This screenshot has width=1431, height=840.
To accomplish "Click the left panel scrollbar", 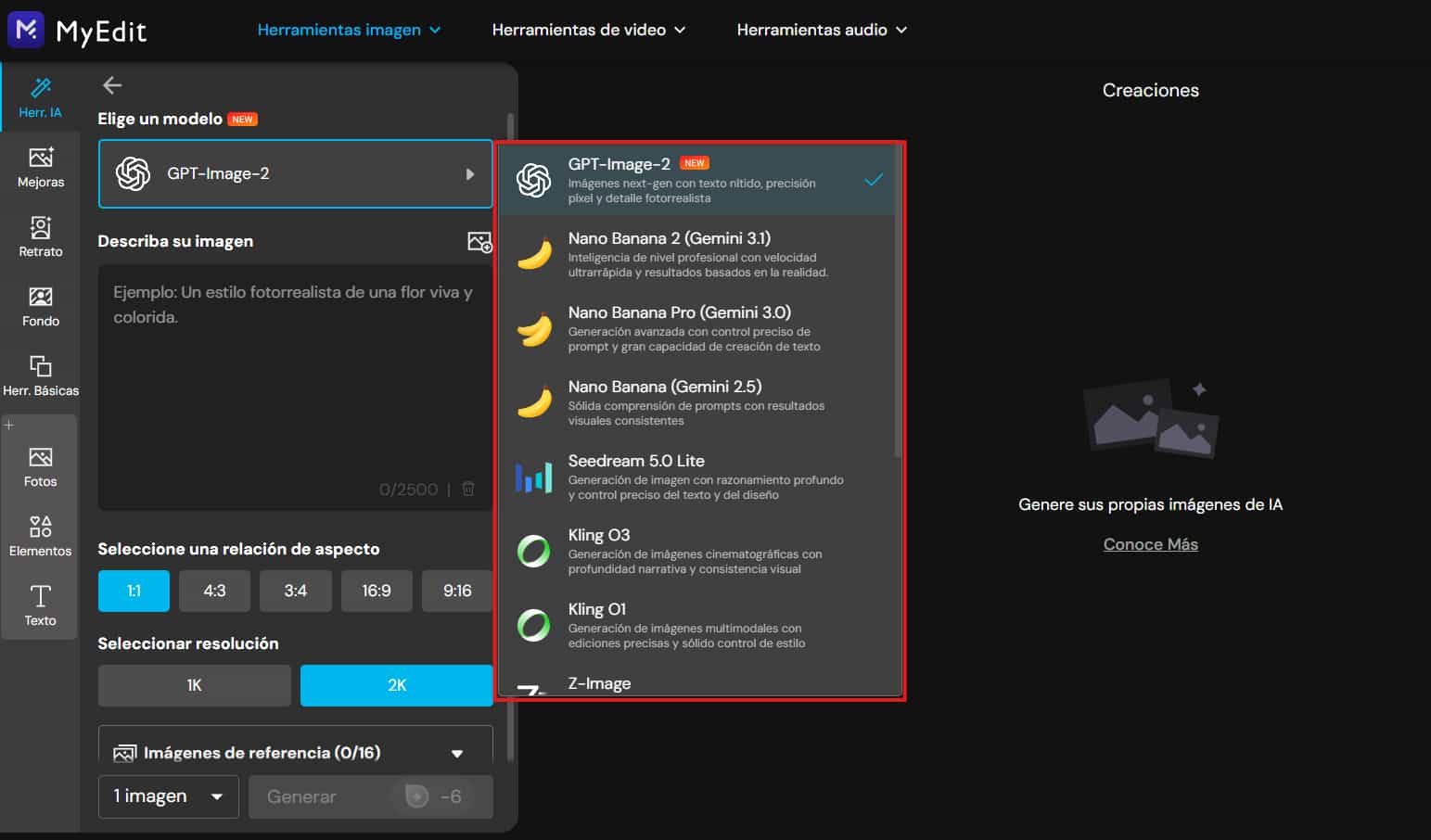I will 510,436.
